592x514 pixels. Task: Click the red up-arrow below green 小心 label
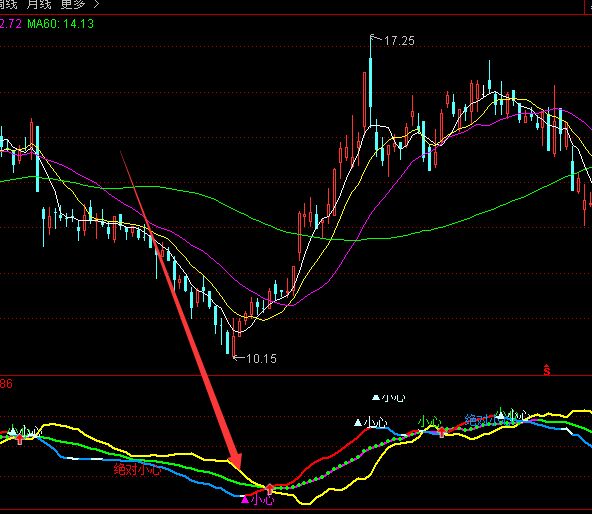[441, 432]
